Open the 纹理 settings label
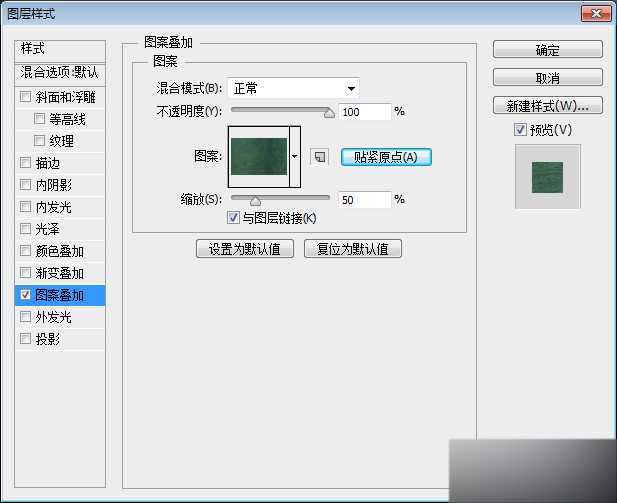Screen dimensions: 617x503 61,141
